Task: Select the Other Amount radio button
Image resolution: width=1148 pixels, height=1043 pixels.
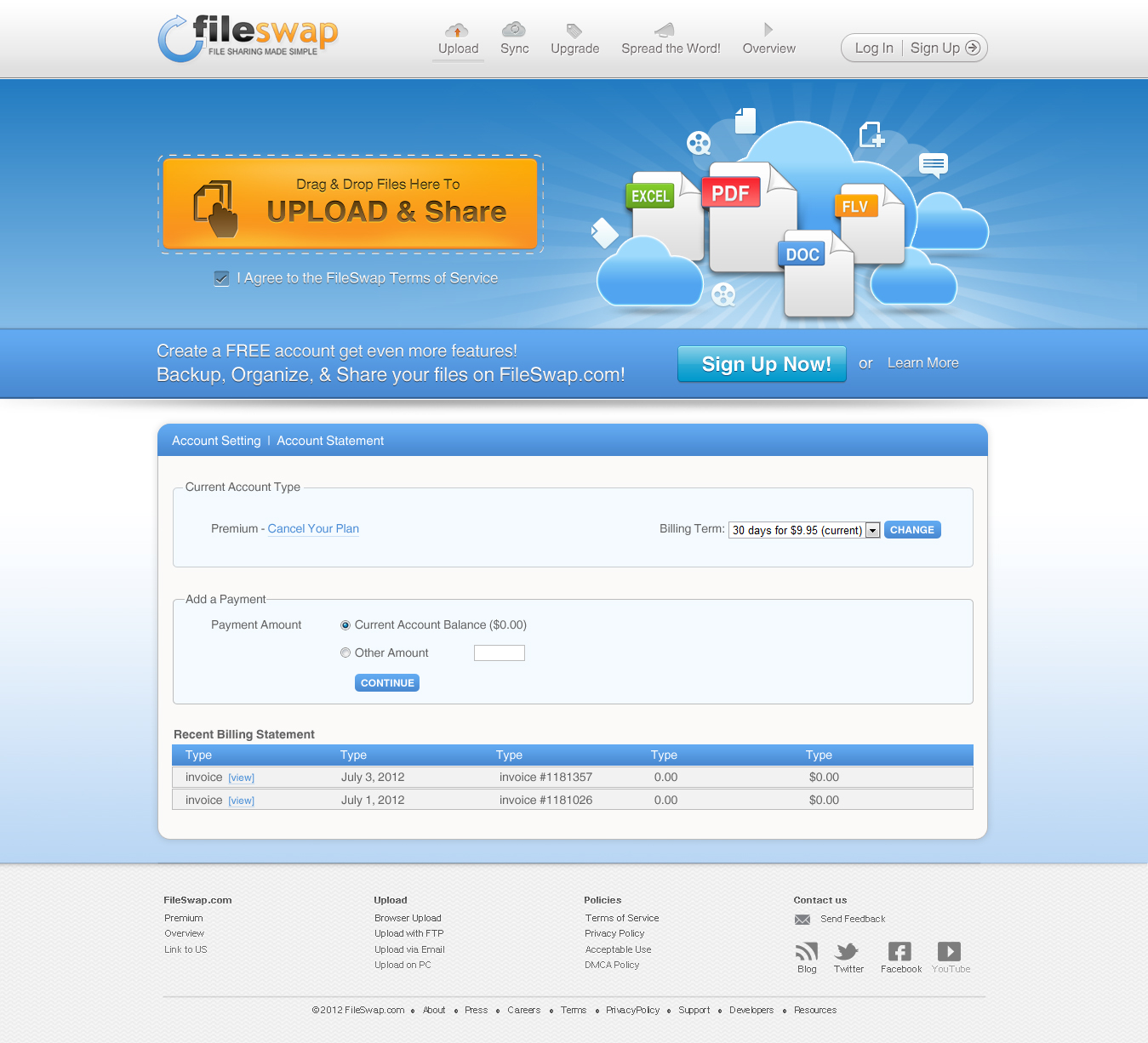Action: (x=346, y=653)
